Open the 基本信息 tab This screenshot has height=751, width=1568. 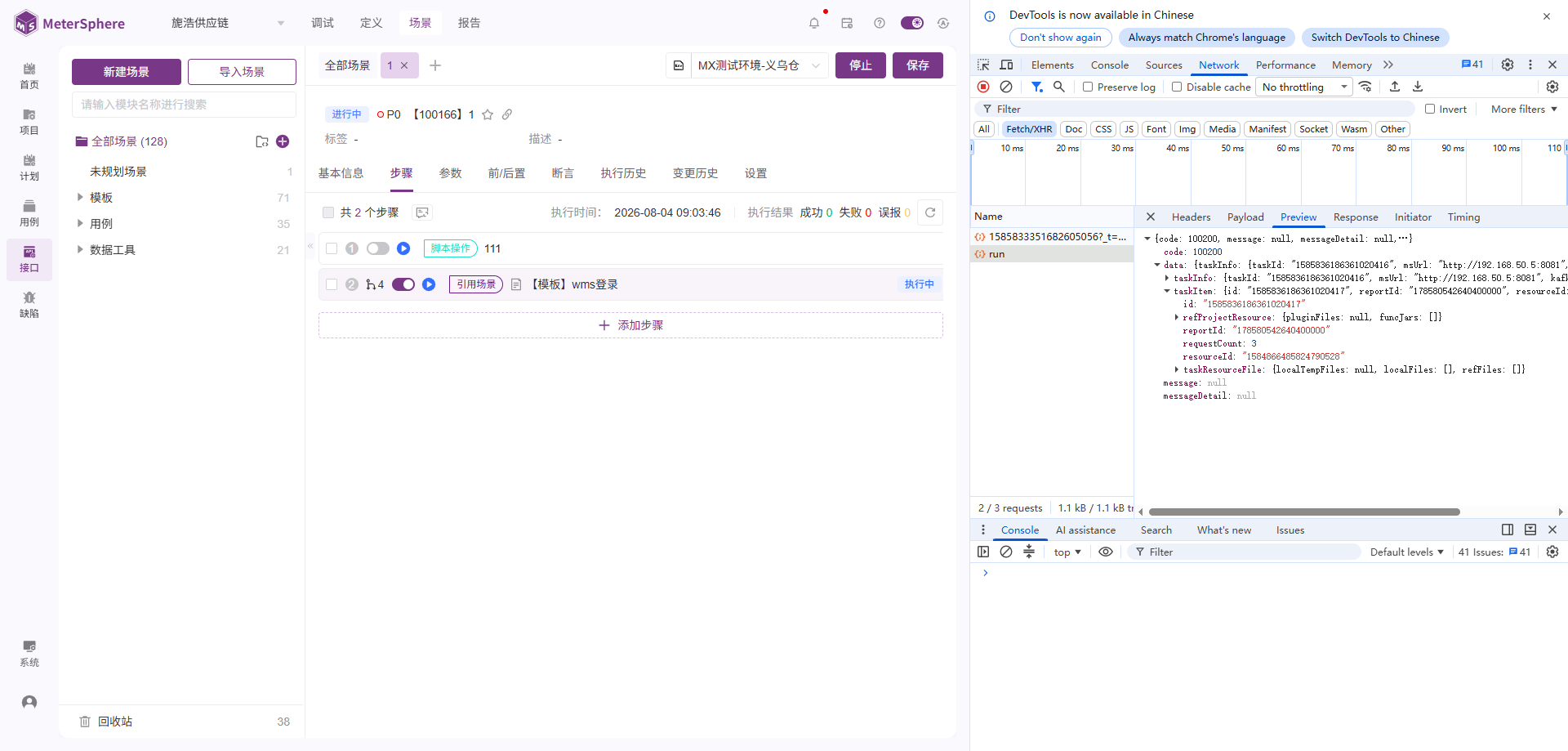tap(341, 173)
